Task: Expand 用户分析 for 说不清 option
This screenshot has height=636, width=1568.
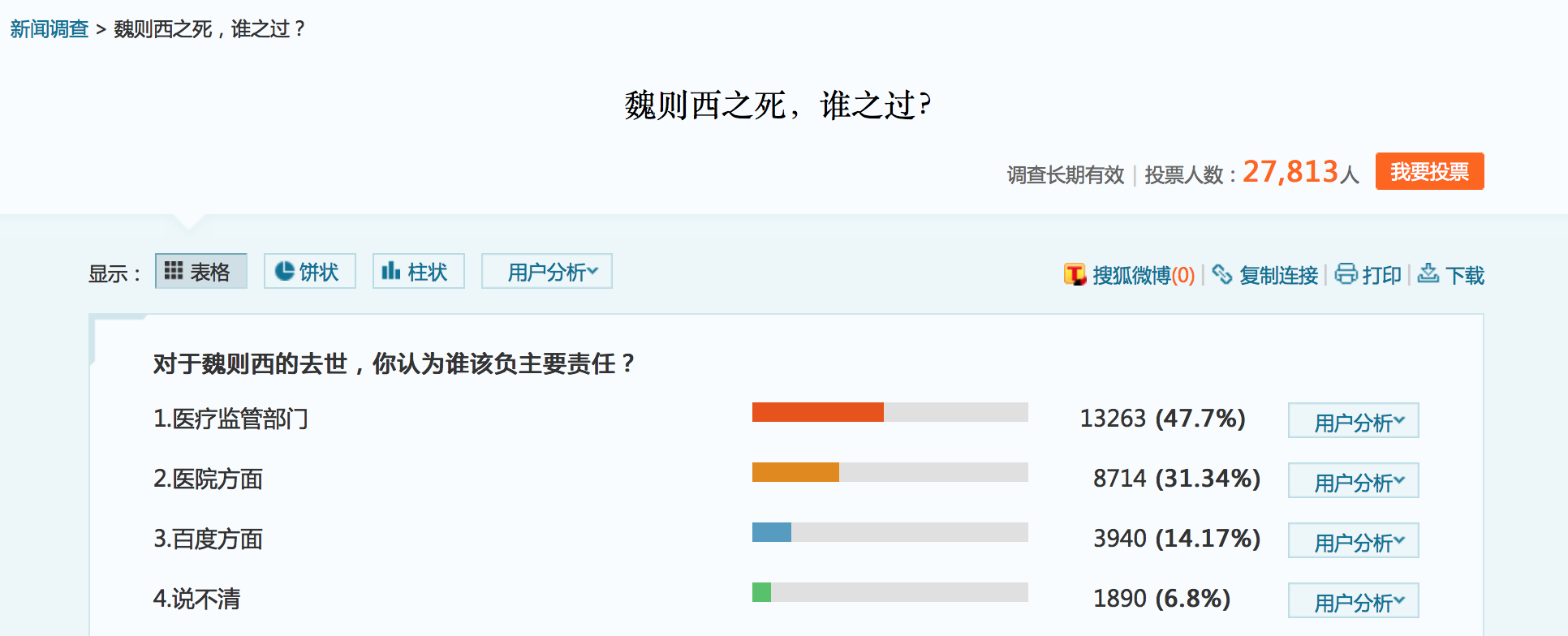Action: coord(1353,601)
